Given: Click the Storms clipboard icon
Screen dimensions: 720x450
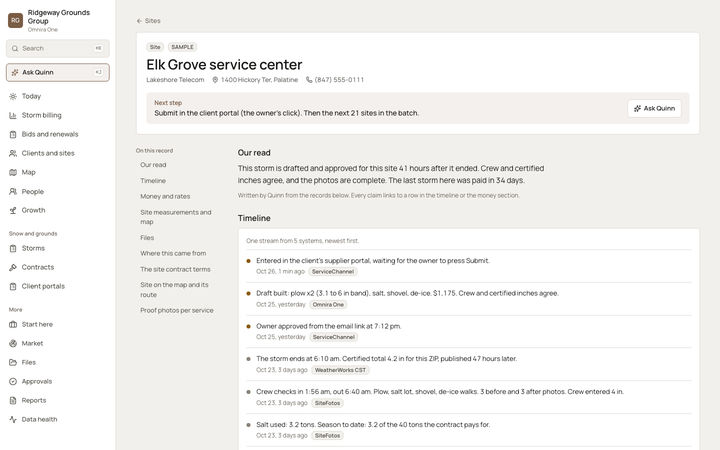Looking at the screenshot, I should pyautogui.click(x=13, y=248).
